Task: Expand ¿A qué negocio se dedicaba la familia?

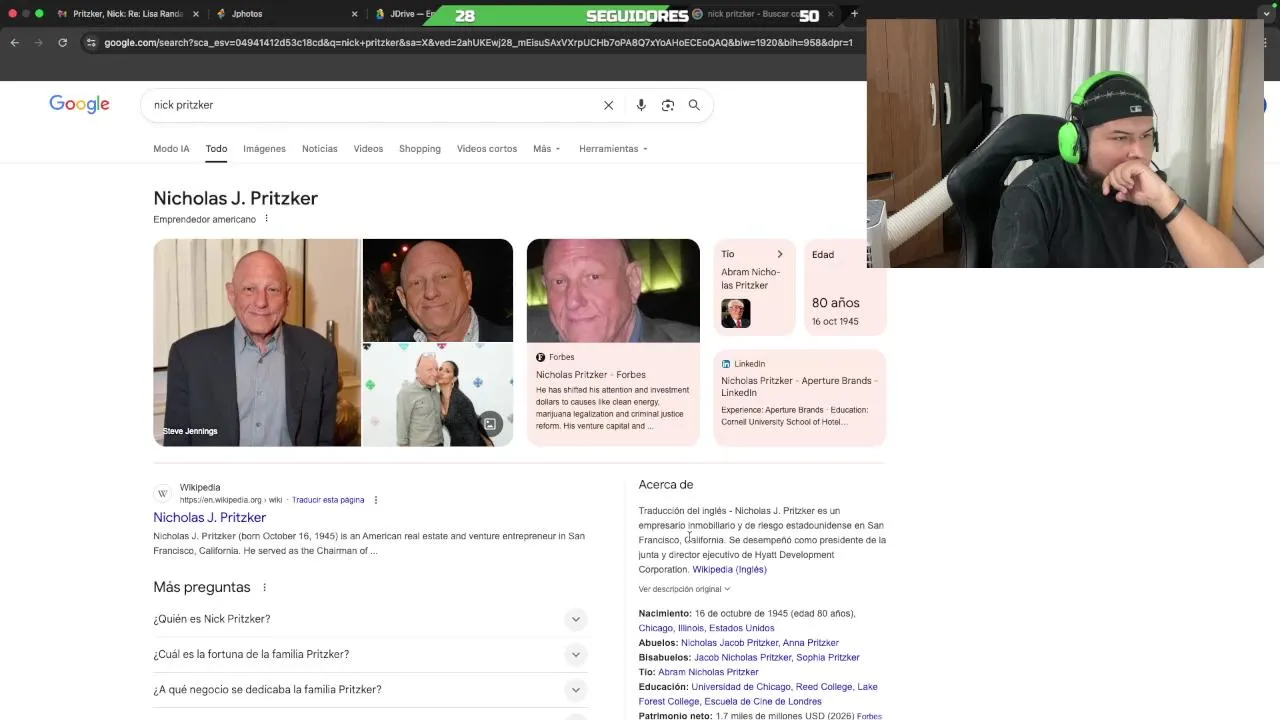Action: point(370,689)
